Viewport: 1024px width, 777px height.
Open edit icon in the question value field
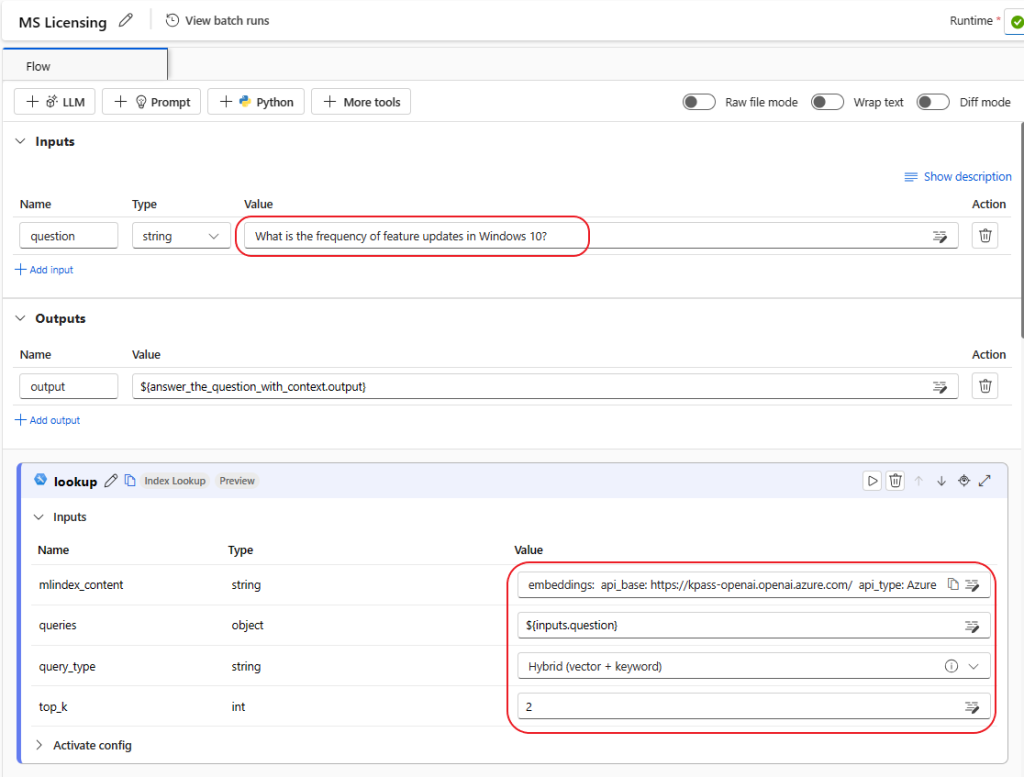(940, 236)
